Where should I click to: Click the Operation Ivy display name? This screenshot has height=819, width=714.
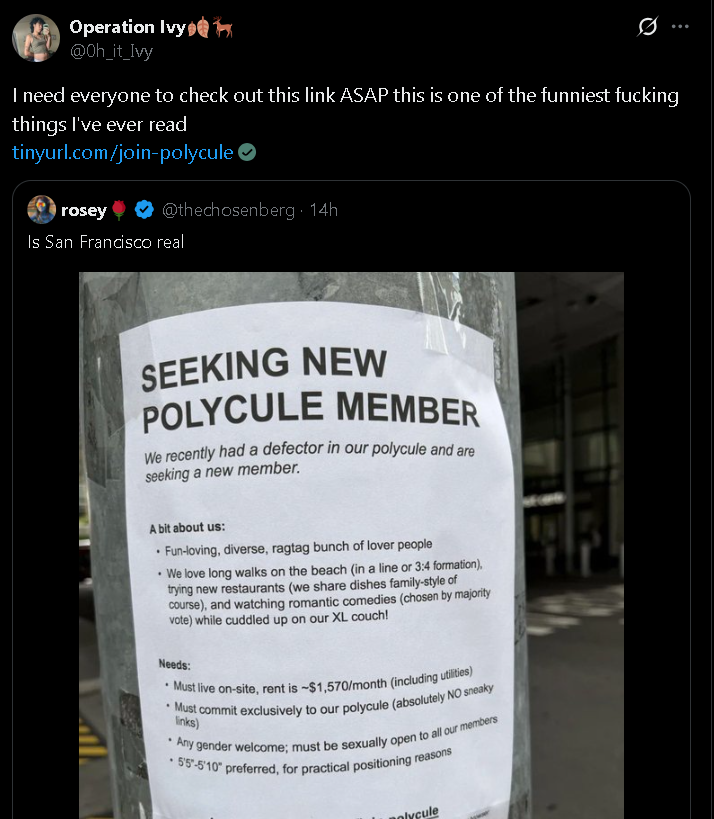tap(126, 28)
